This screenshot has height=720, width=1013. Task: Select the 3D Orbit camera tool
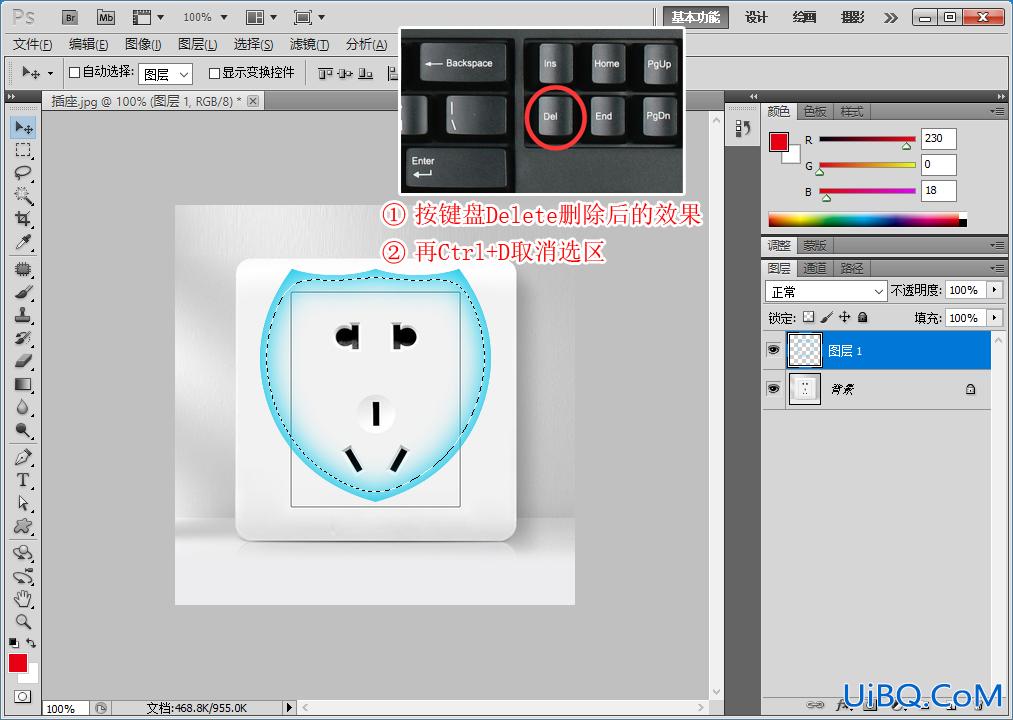(x=23, y=576)
